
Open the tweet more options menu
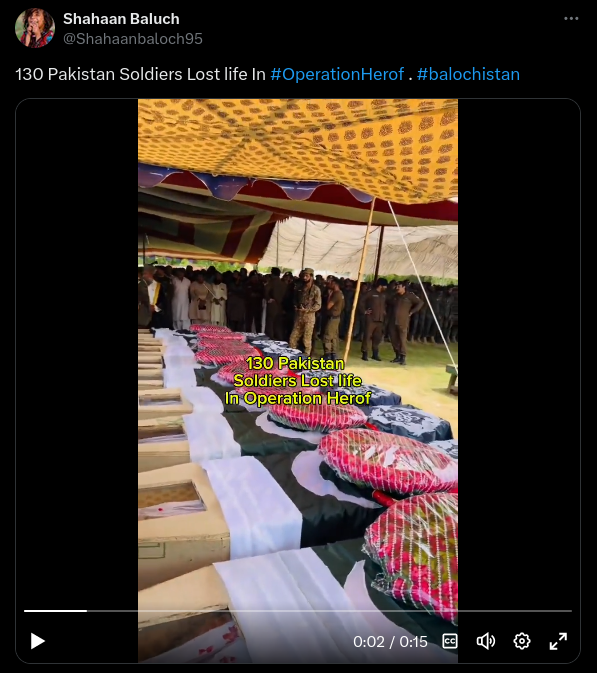571,18
